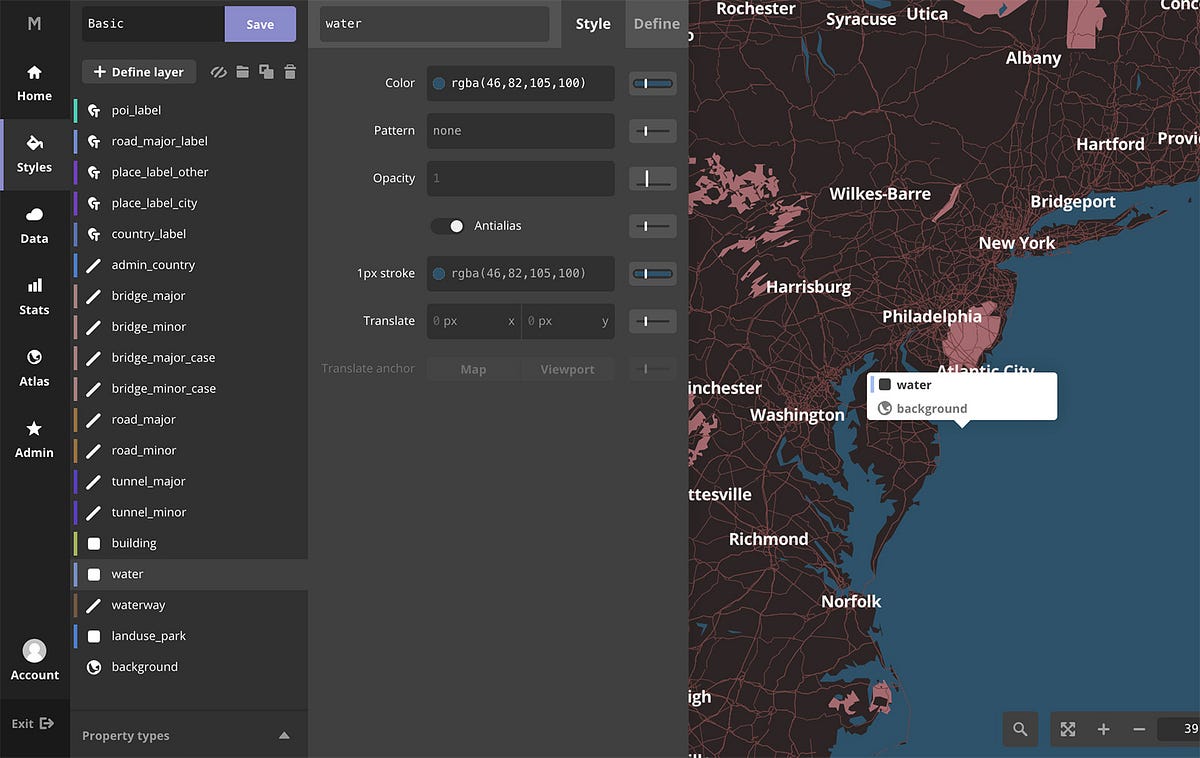View the Stats panel from the sidebar

click(34, 296)
